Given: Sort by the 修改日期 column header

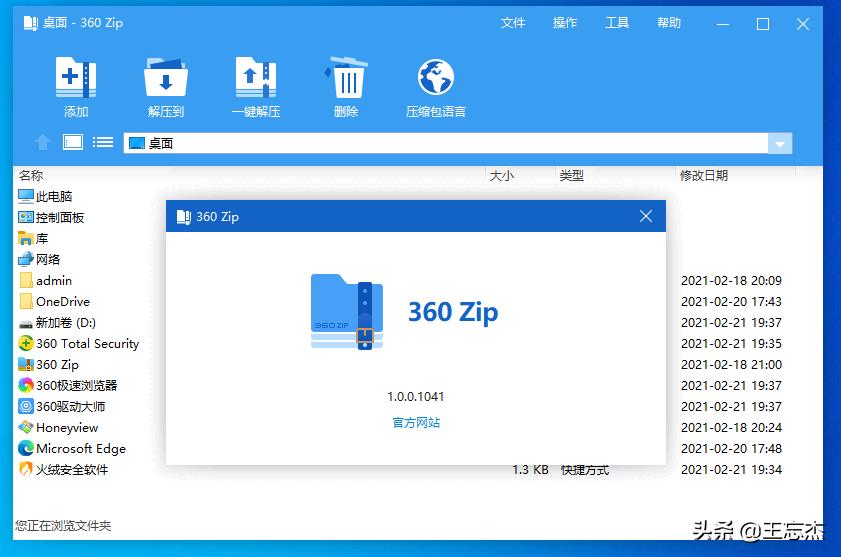Looking at the screenshot, I should 704,175.
